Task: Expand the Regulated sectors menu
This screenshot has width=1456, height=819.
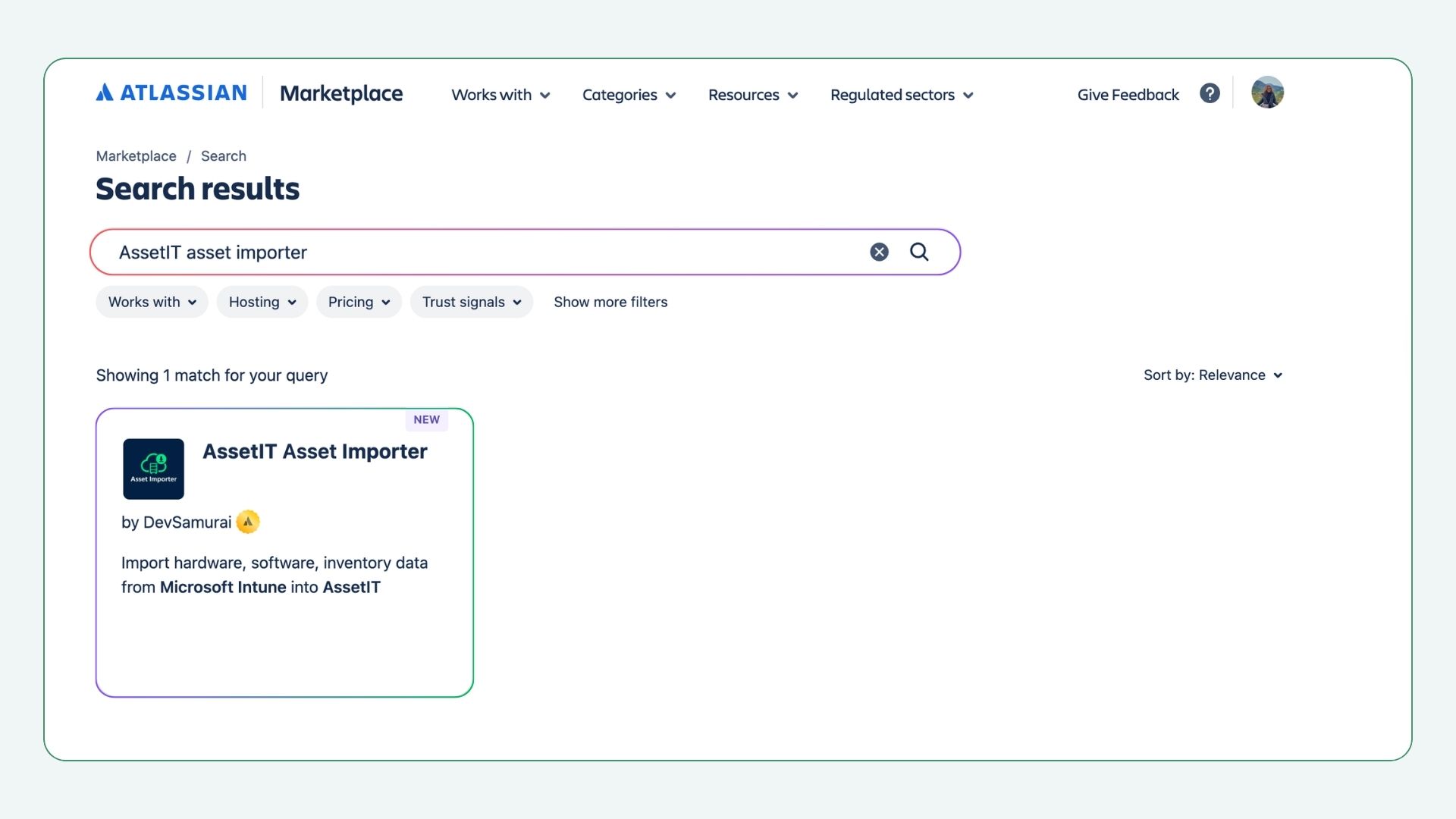Action: pyautogui.click(x=902, y=95)
